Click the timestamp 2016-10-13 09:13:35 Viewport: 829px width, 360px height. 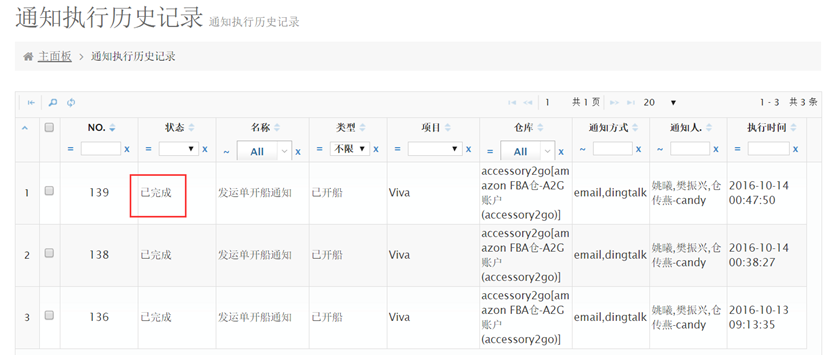click(x=759, y=317)
